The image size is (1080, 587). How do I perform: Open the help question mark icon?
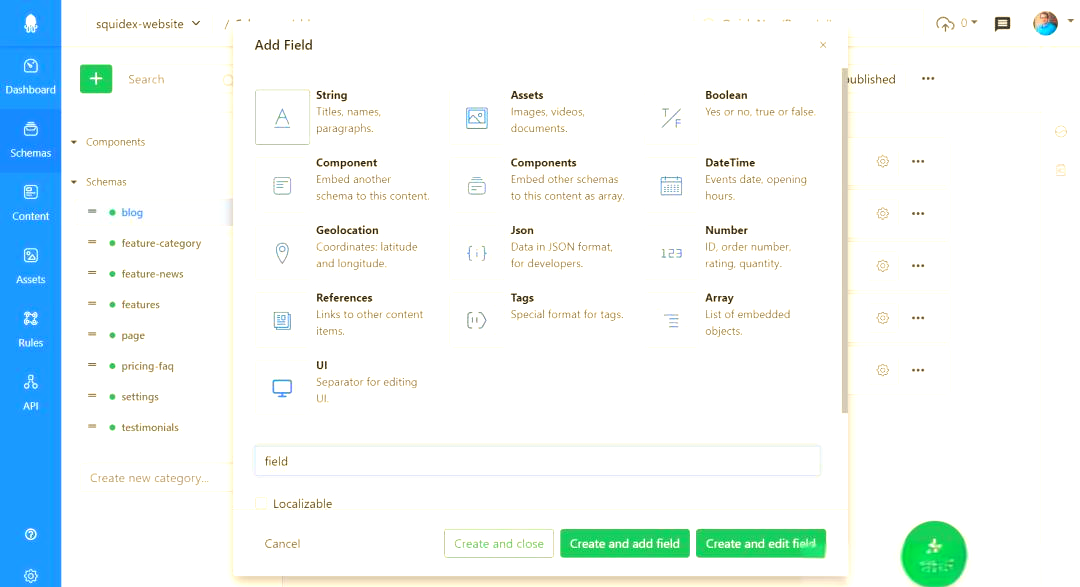30,535
